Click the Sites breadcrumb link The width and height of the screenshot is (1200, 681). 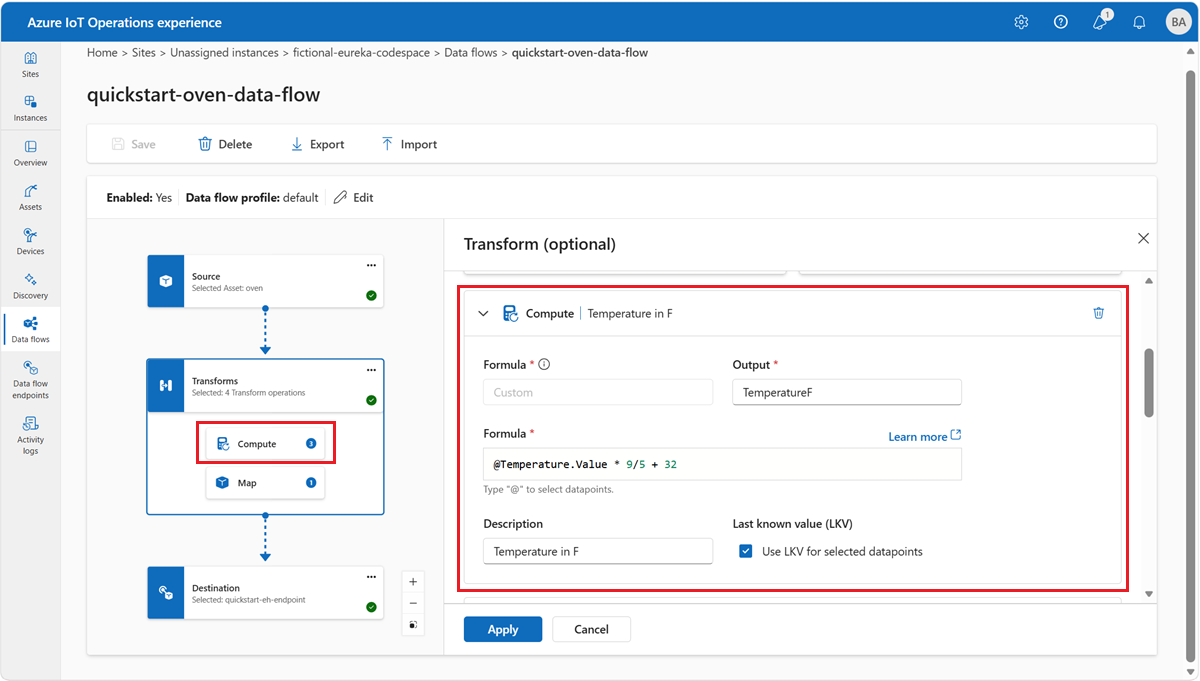[143, 53]
